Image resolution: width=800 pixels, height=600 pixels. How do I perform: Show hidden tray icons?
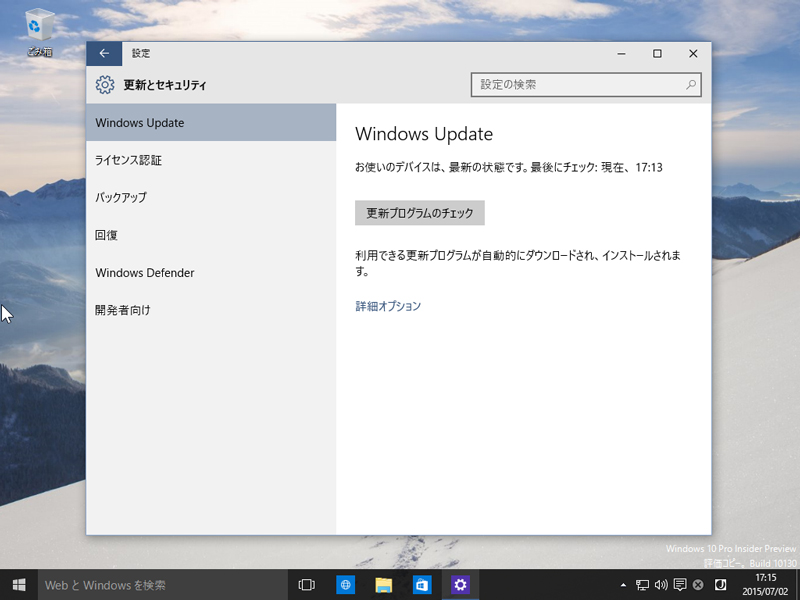tap(623, 585)
